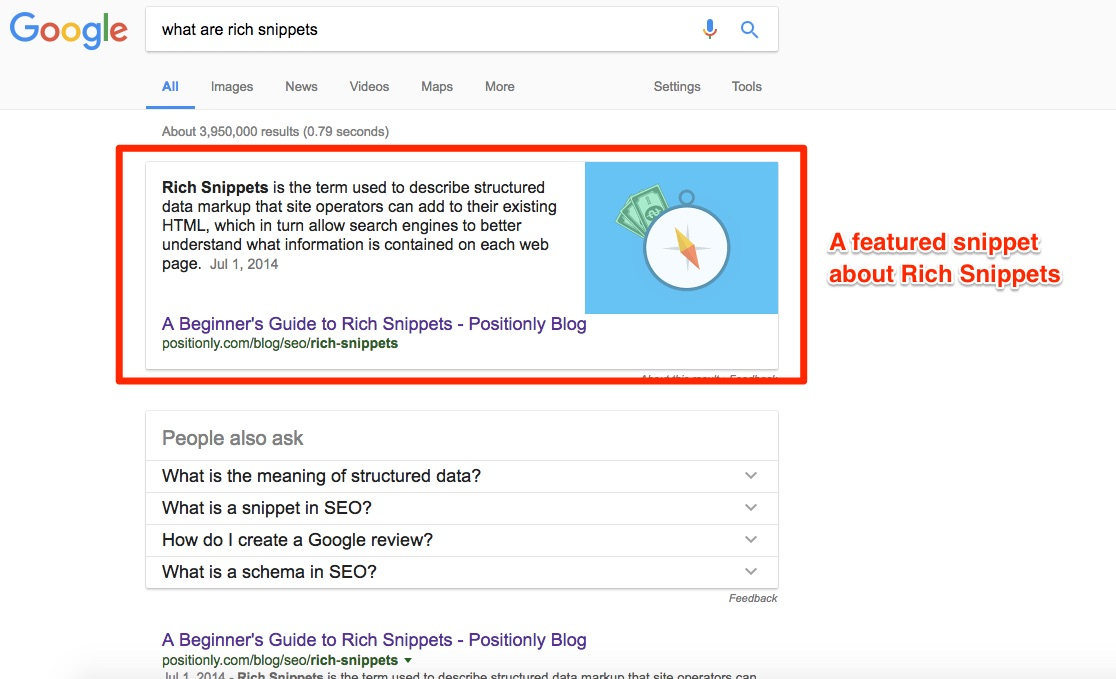Select the Maps tab
Screen dimensions: 1116x679
pyautogui.click(x=437, y=87)
